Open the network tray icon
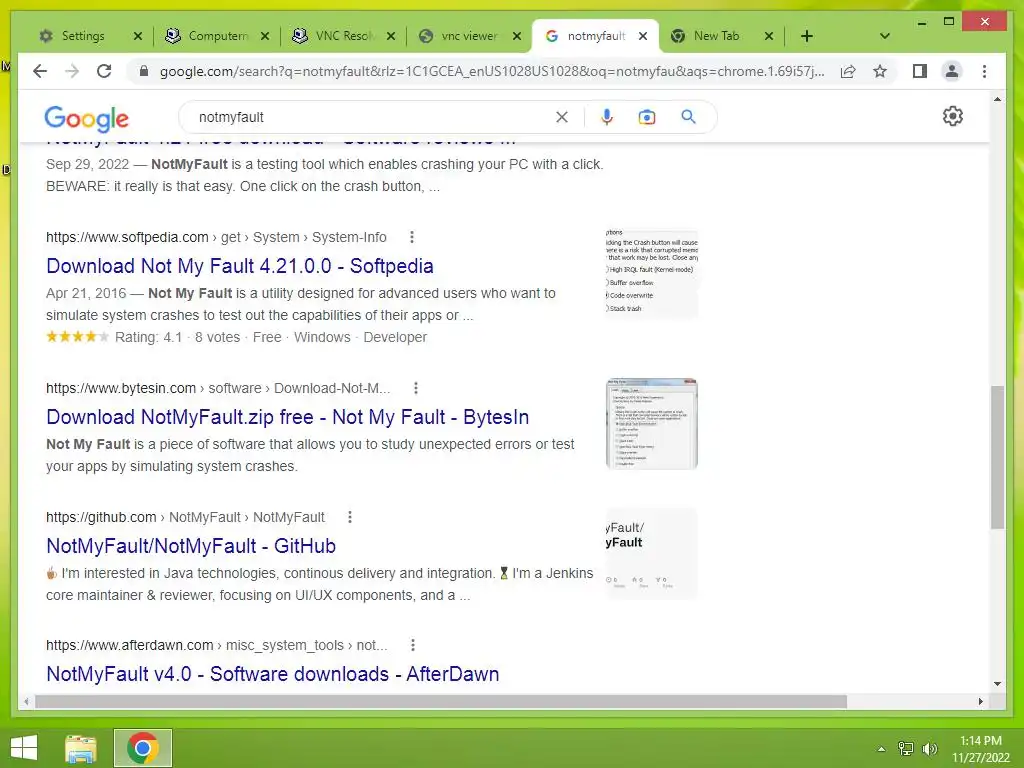This screenshot has width=1024, height=768. click(x=906, y=749)
